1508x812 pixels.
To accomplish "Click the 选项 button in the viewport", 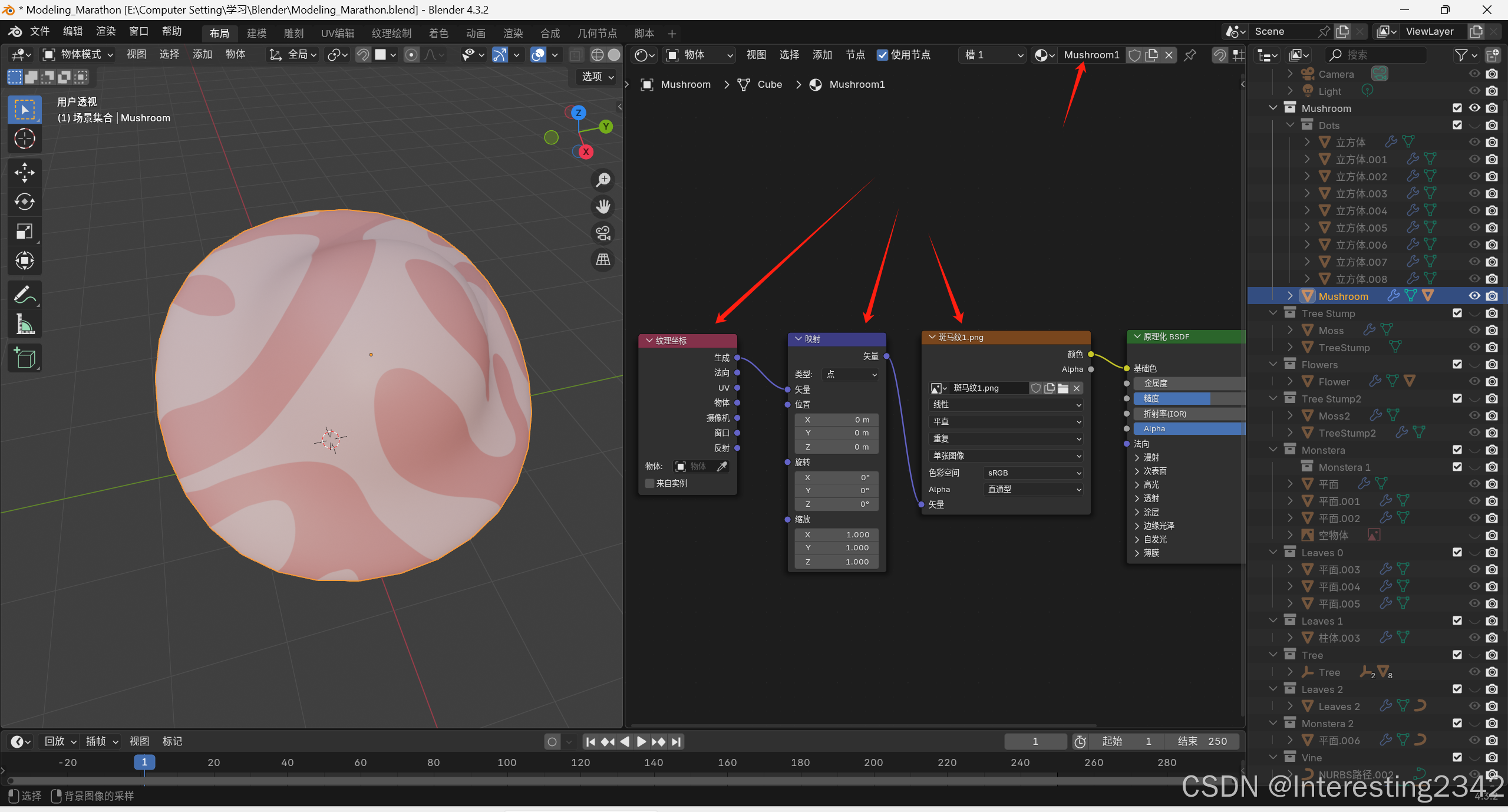I will click(x=597, y=77).
